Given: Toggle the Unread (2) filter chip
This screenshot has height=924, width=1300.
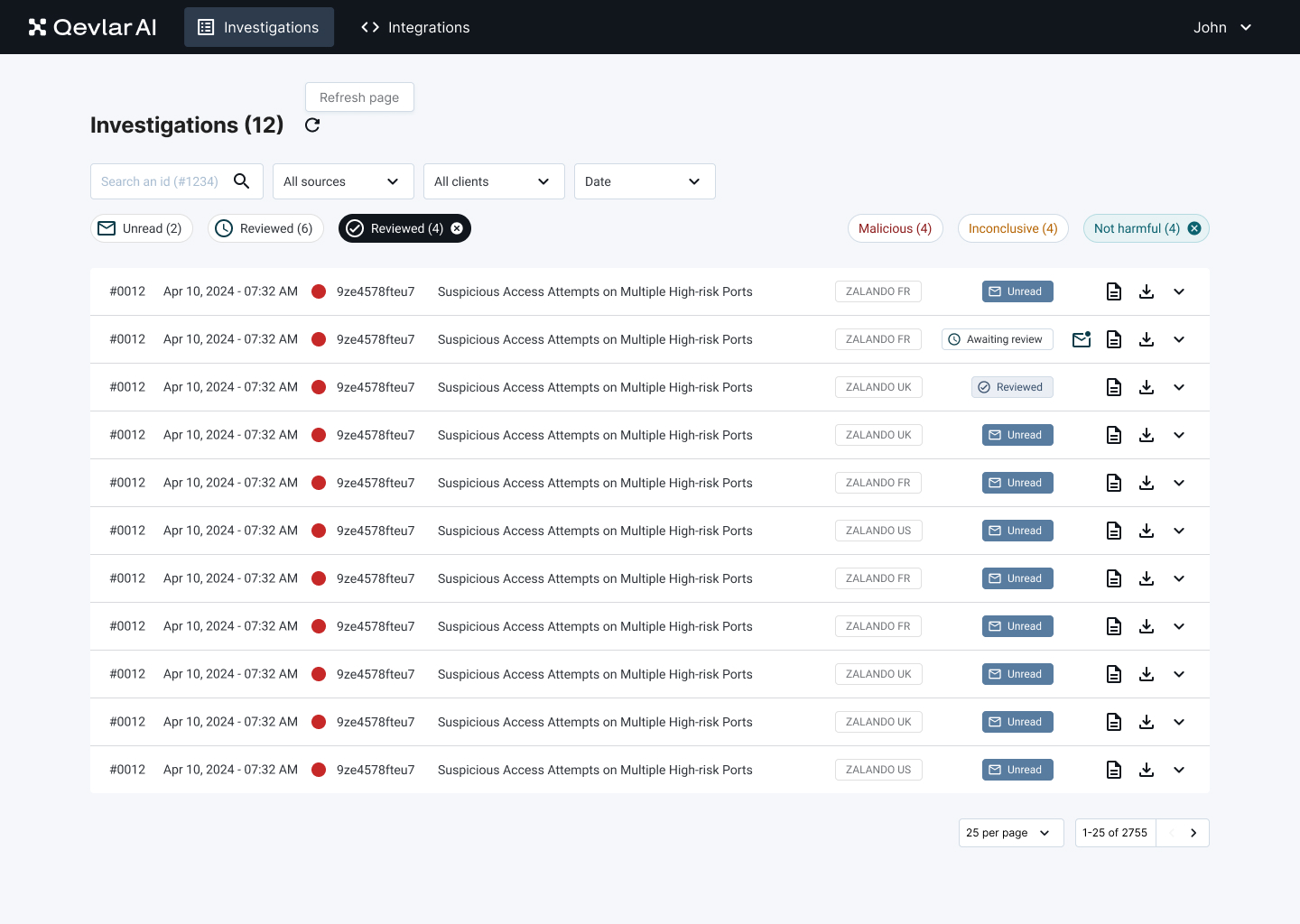Looking at the screenshot, I should point(141,228).
